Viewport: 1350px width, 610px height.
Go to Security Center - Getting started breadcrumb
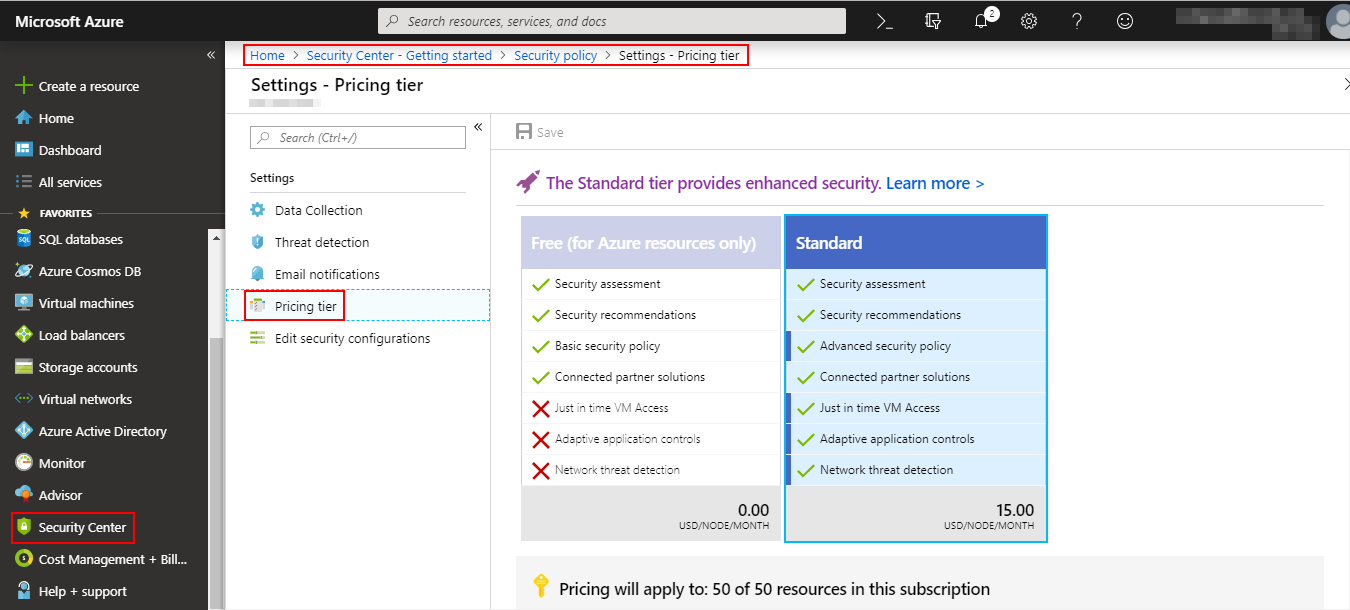399,55
